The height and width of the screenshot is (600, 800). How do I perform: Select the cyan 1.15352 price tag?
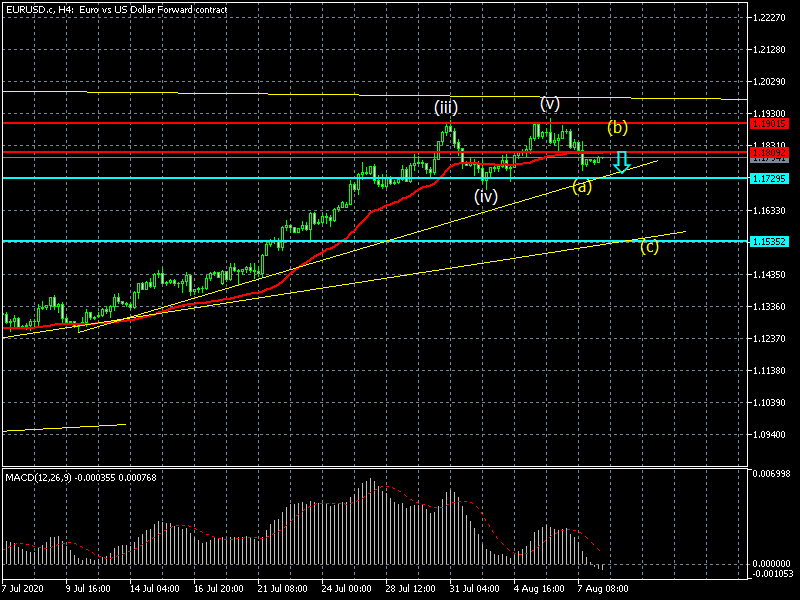[x=770, y=241]
